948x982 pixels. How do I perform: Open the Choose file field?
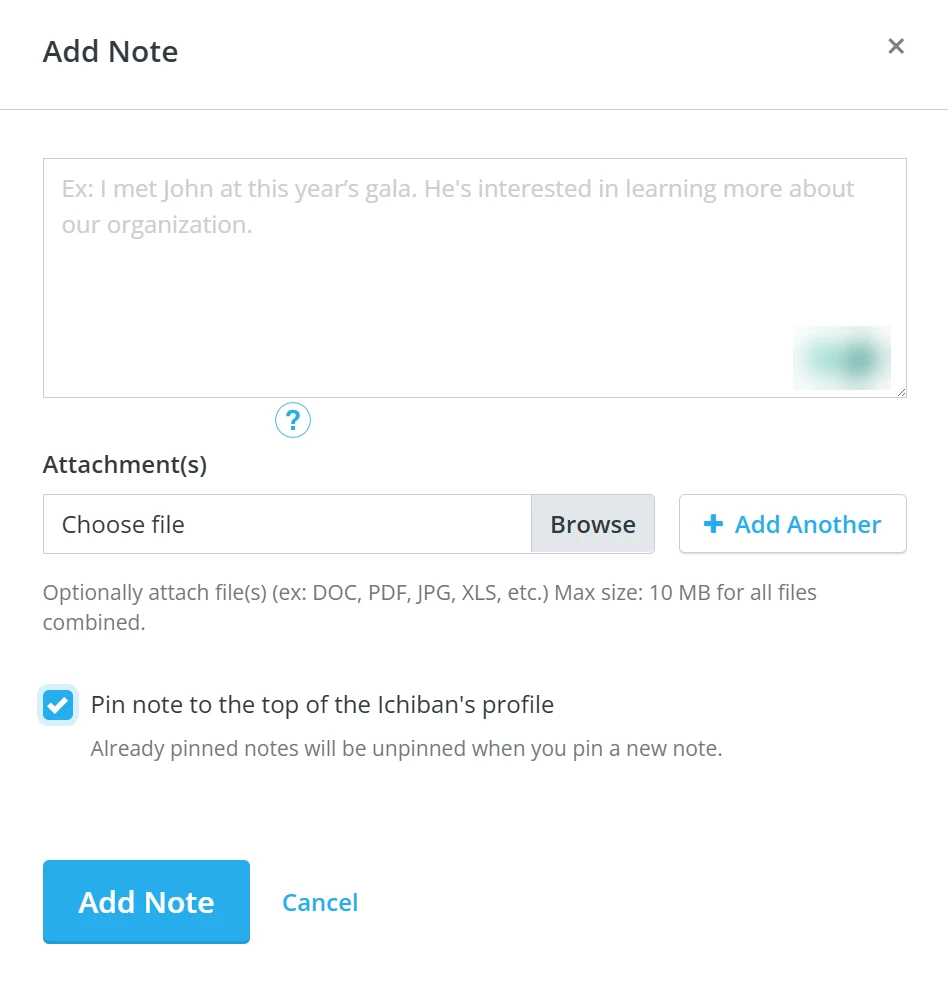coord(287,524)
